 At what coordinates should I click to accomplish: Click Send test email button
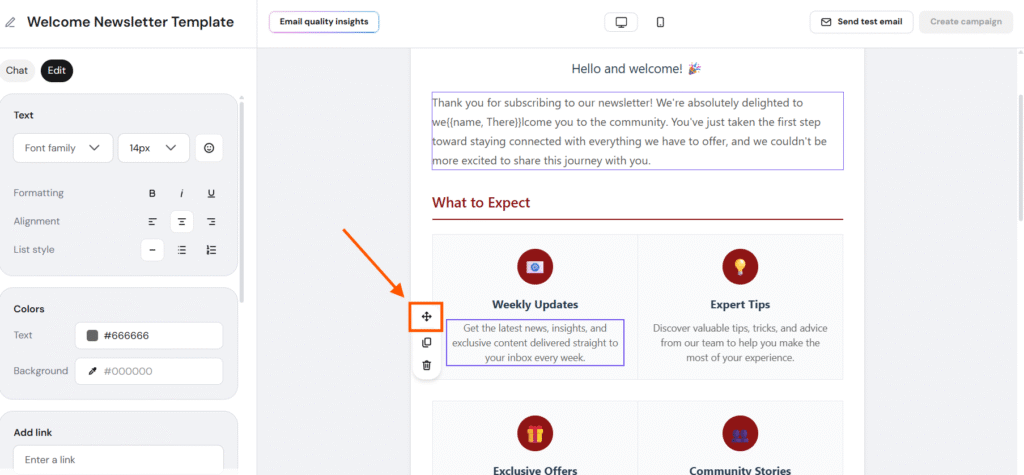[861, 22]
